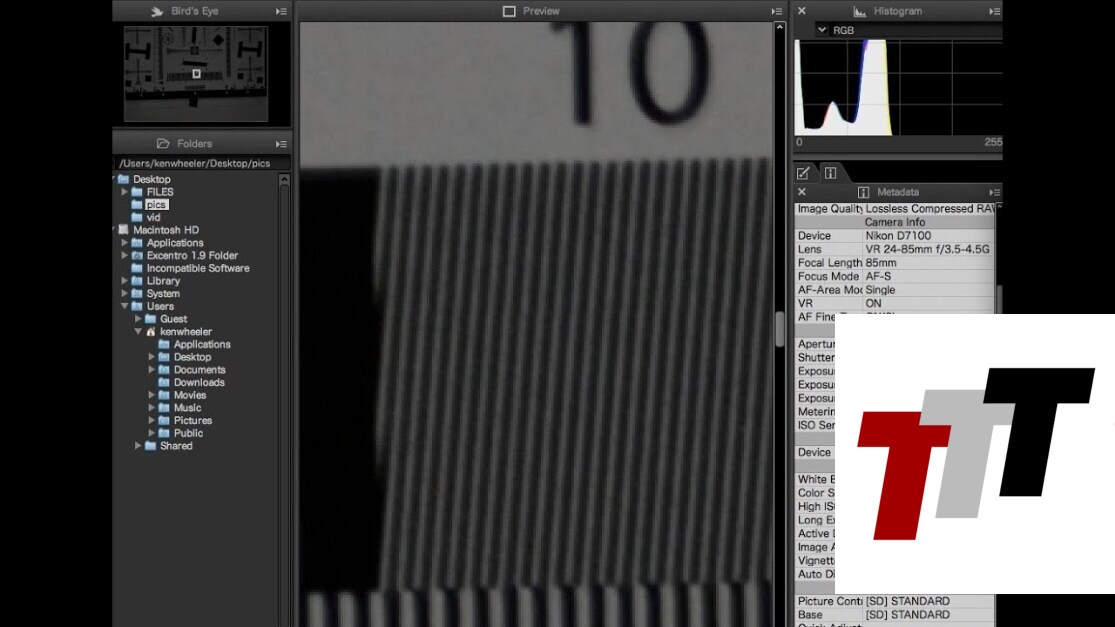The height and width of the screenshot is (627, 1115).
Task: Select the Downloads folder
Action: pos(198,382)
